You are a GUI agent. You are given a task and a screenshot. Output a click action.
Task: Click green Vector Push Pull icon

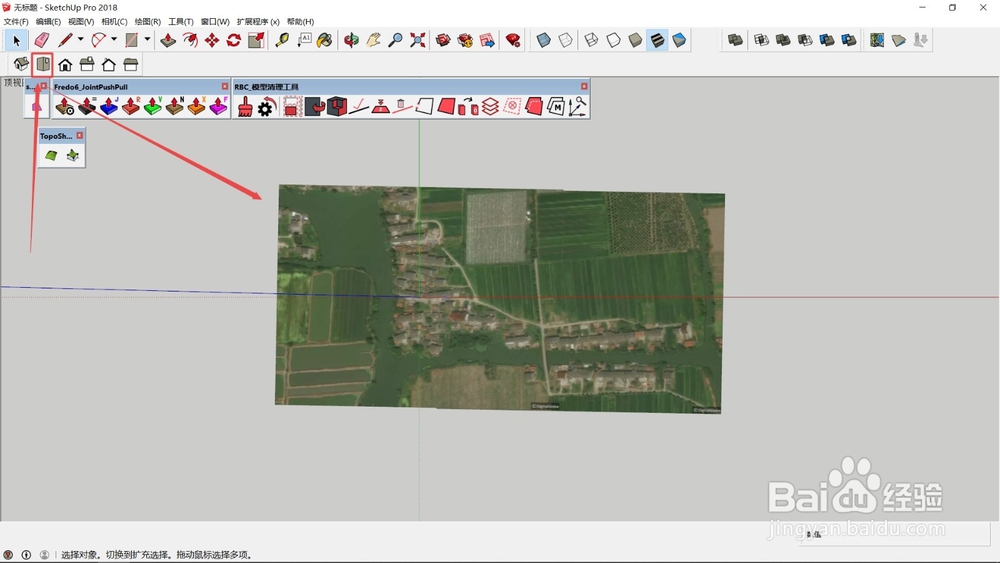pyautogui.click(x=152, y=106)
